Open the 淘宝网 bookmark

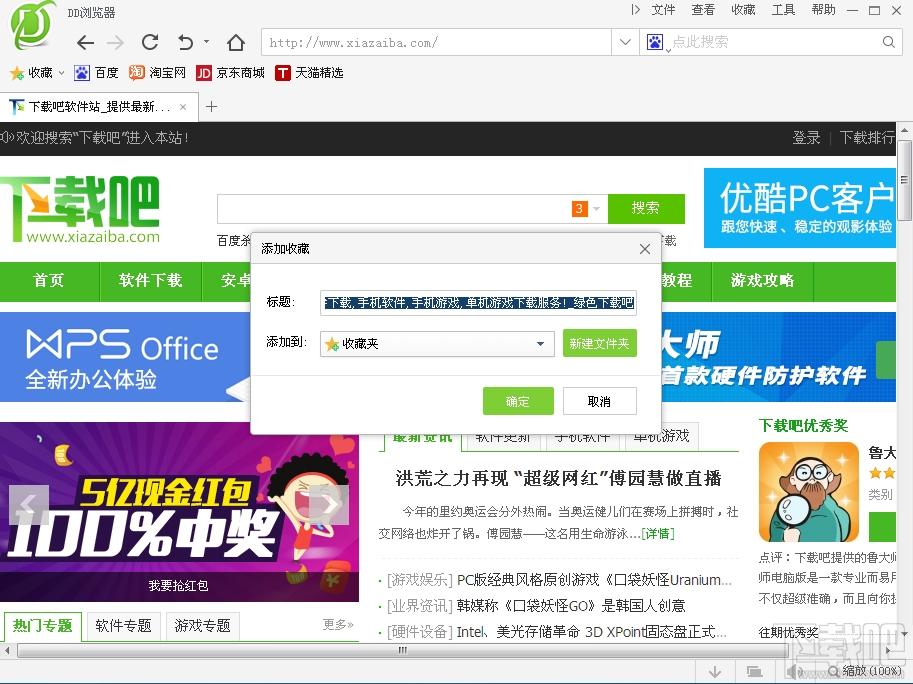(x=157, y=73)
